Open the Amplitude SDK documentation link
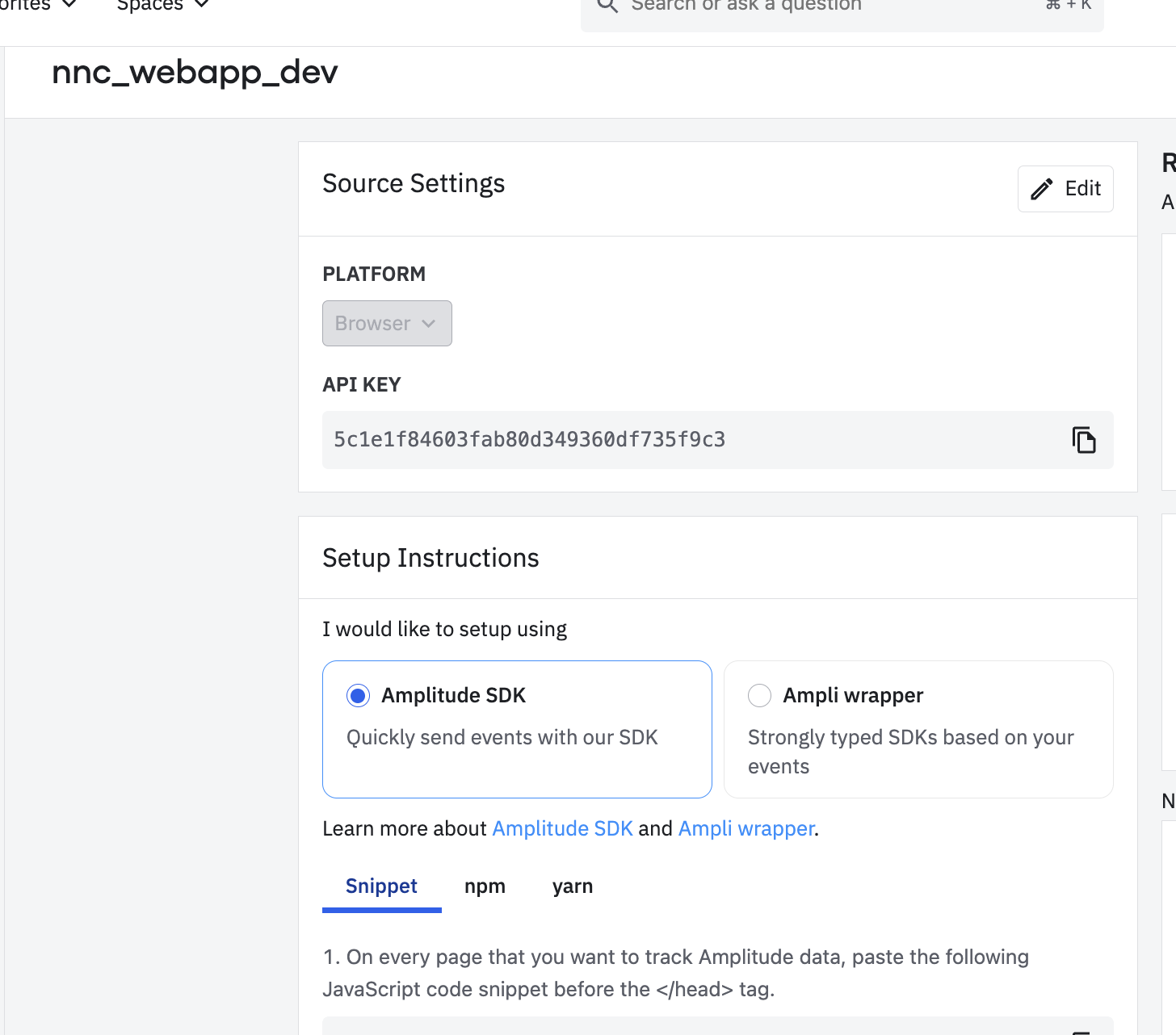 [562, 829]
